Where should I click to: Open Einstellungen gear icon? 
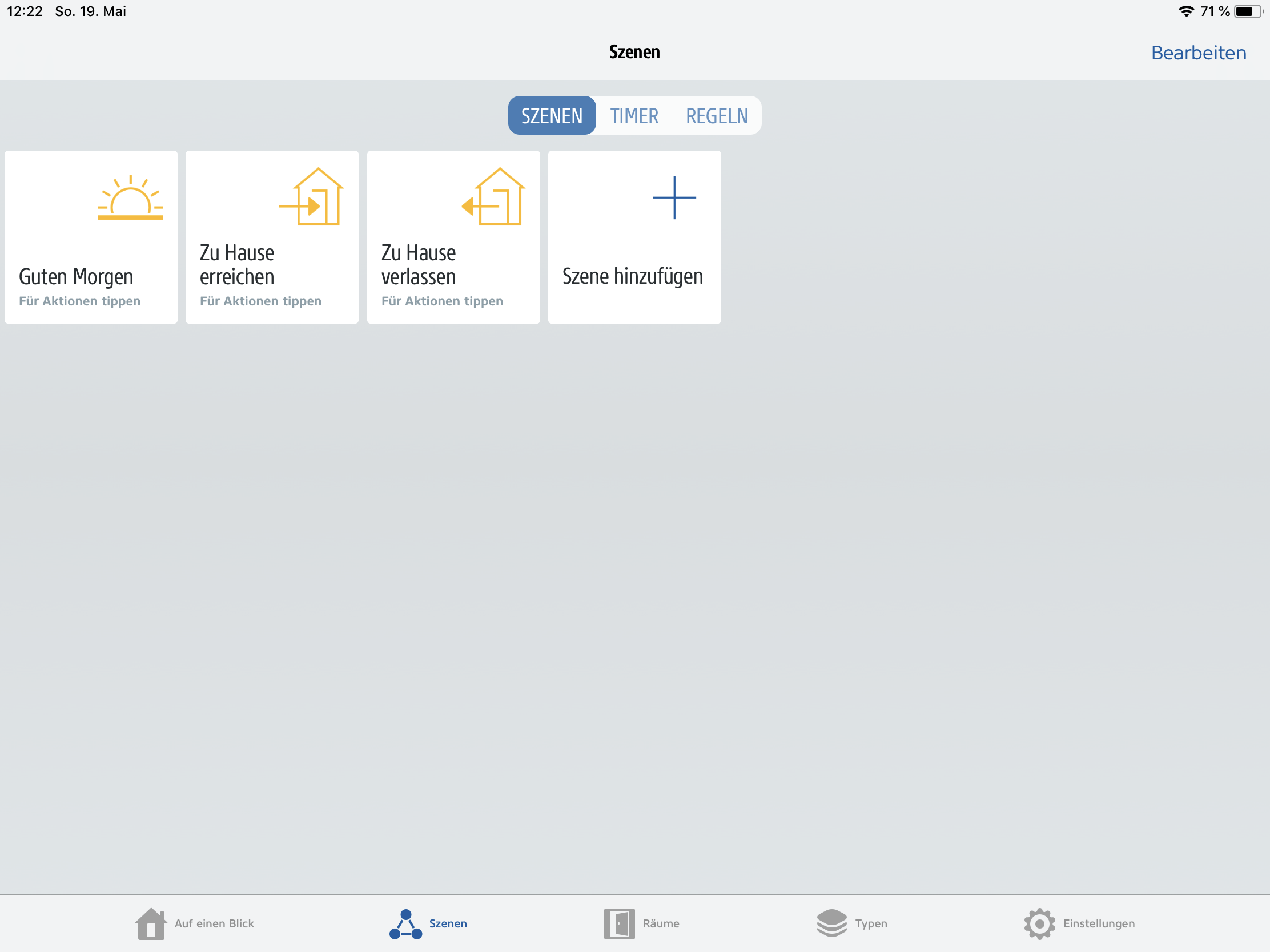1039,923
